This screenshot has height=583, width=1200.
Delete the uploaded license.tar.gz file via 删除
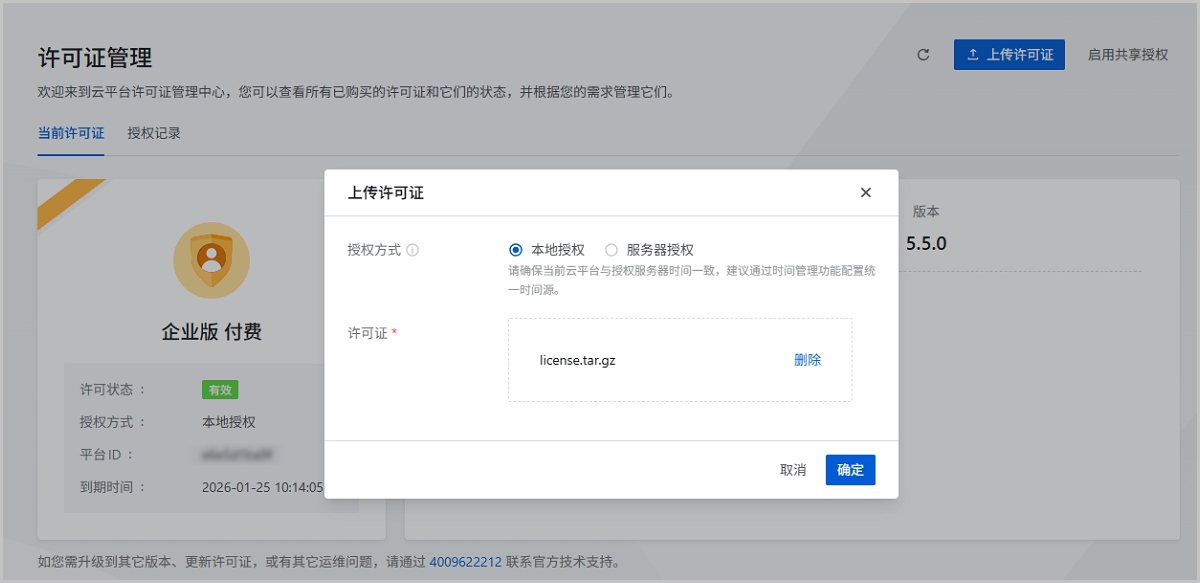[807, 360]
